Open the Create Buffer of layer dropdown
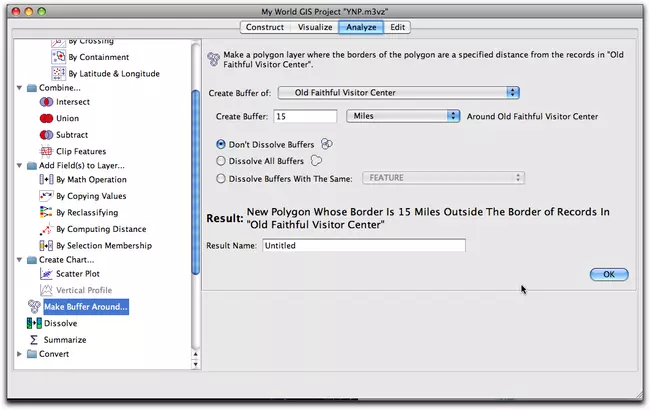The height and width of the screenshot is (410, 650). pos(397,93)
